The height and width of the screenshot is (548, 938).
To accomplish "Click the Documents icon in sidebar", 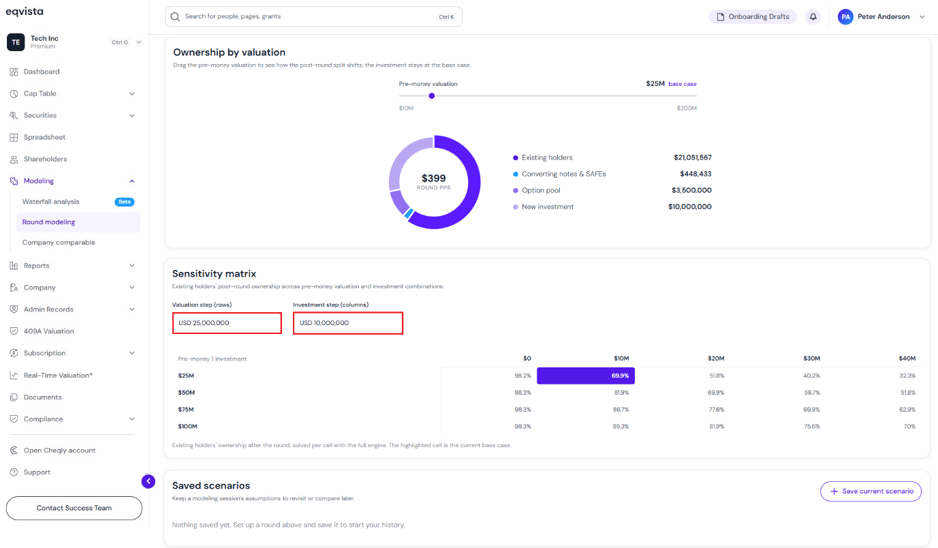I will [14, 397].
